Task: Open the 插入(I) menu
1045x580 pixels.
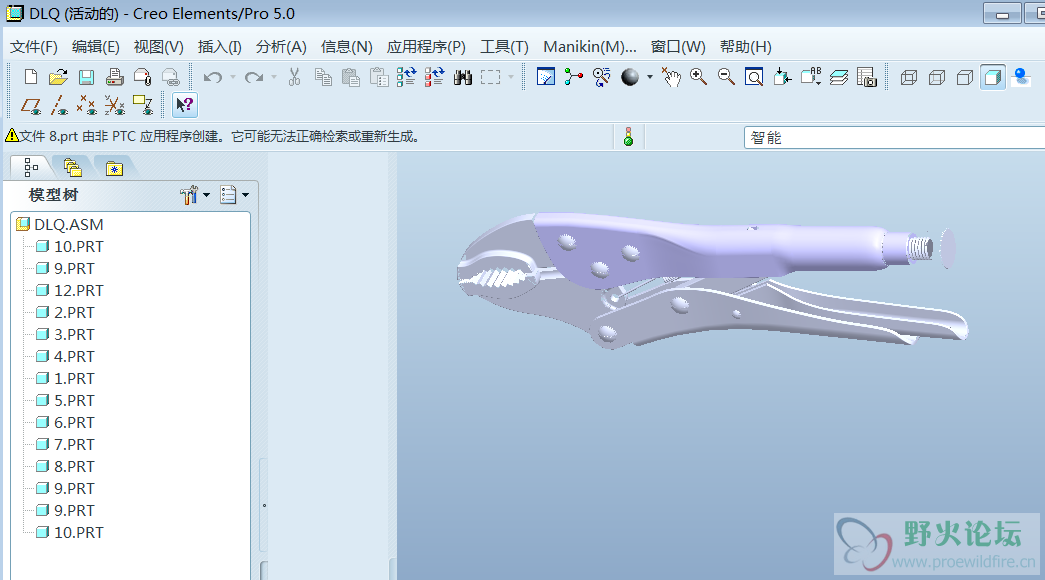Action: [x=220, y=47]
